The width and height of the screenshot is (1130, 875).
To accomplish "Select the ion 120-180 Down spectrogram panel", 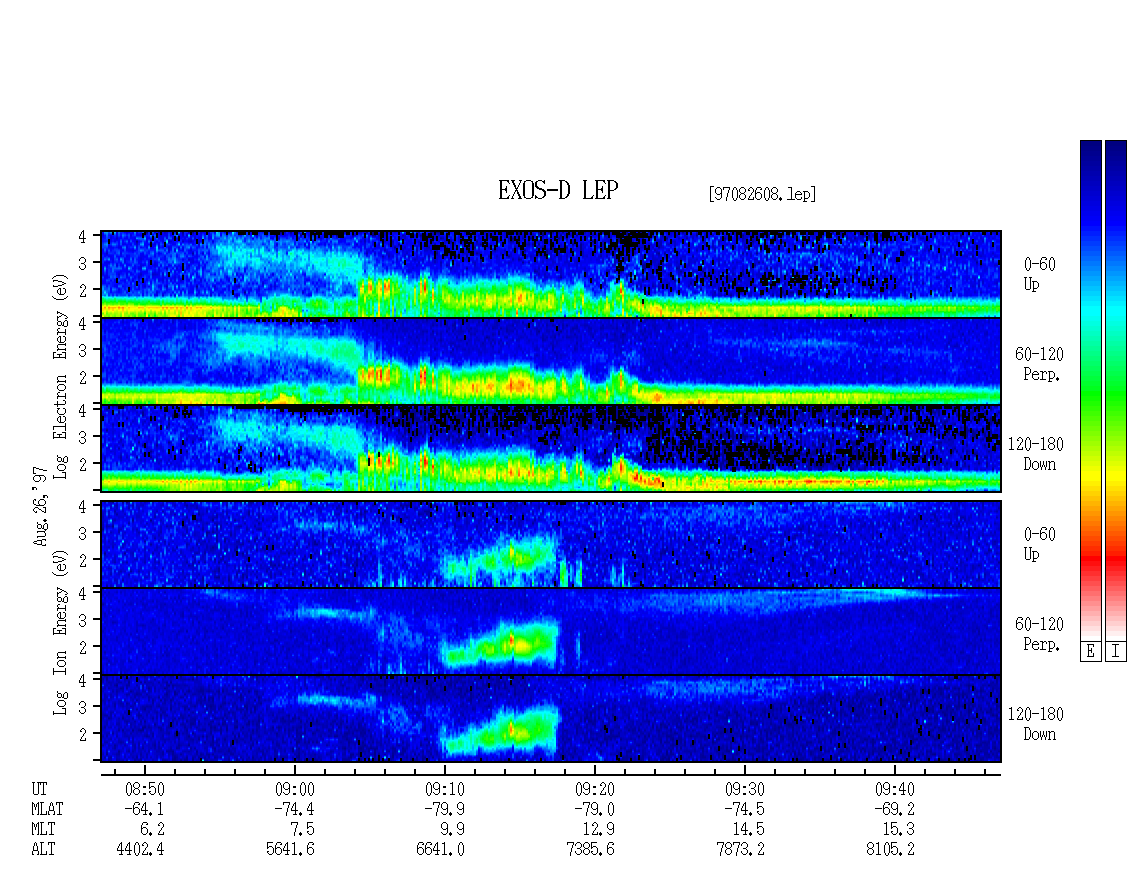I will coord(551,719).
